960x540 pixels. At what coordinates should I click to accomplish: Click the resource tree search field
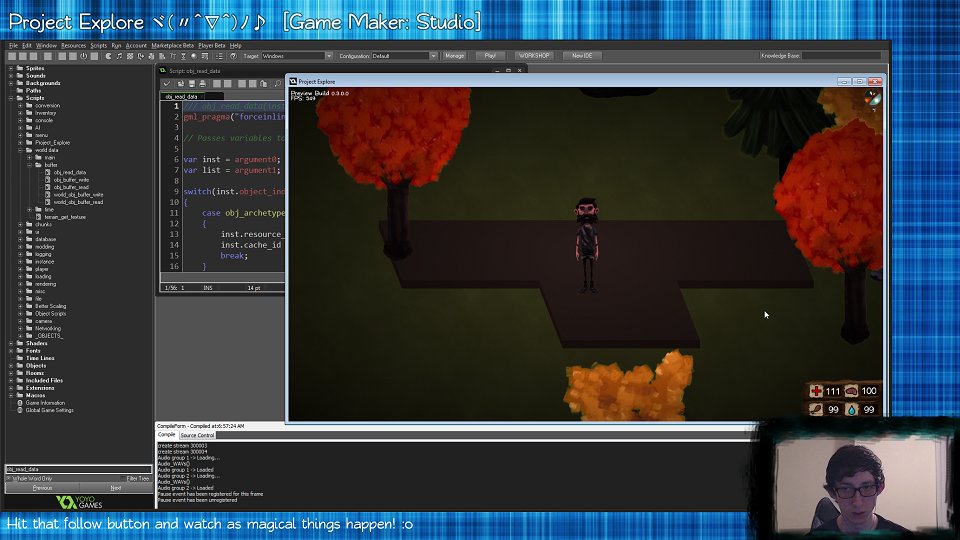pos(78,470)
